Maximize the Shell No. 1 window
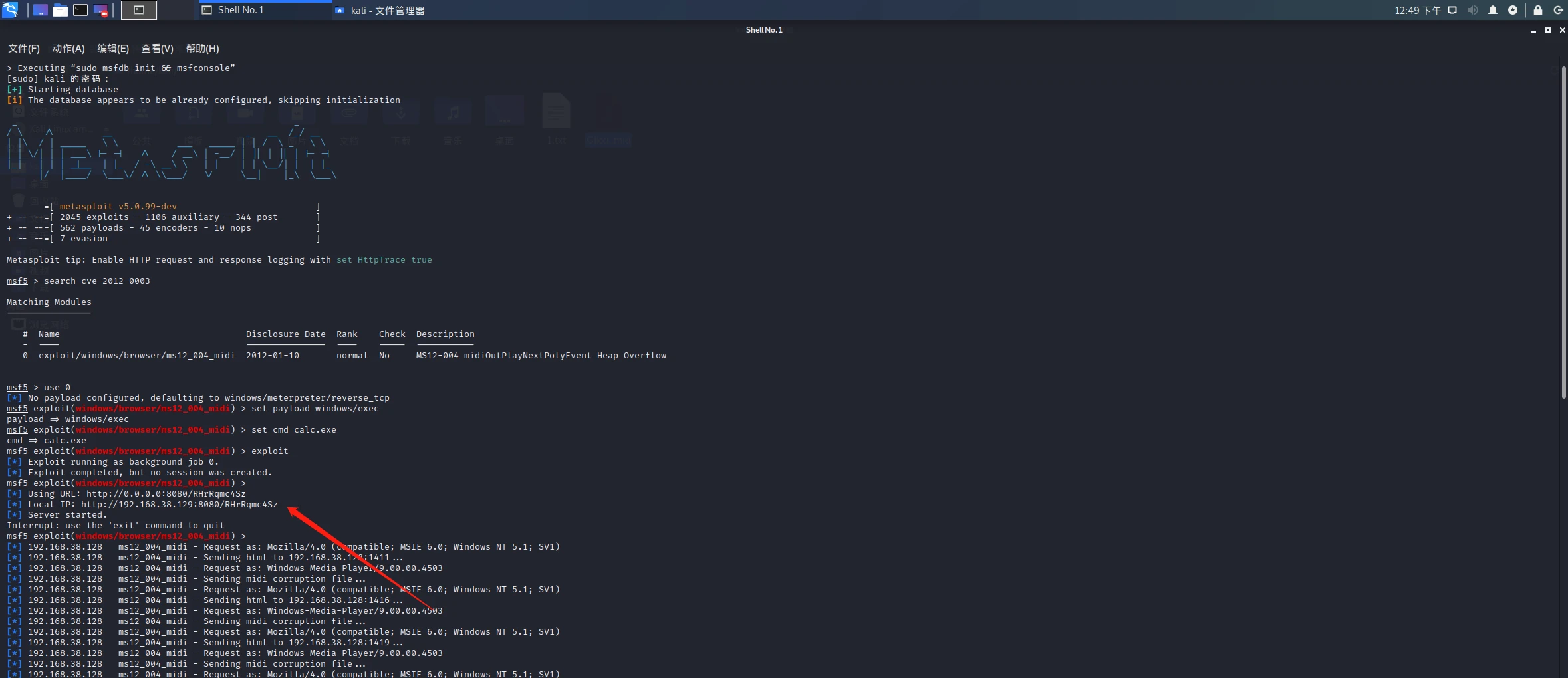 [x=1548, y=30]
